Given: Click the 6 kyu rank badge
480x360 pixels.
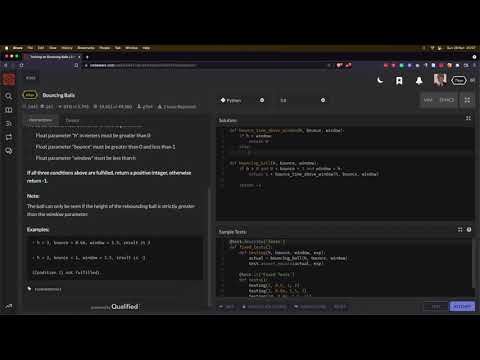Looking at the screenshot, I should (30, 95).
